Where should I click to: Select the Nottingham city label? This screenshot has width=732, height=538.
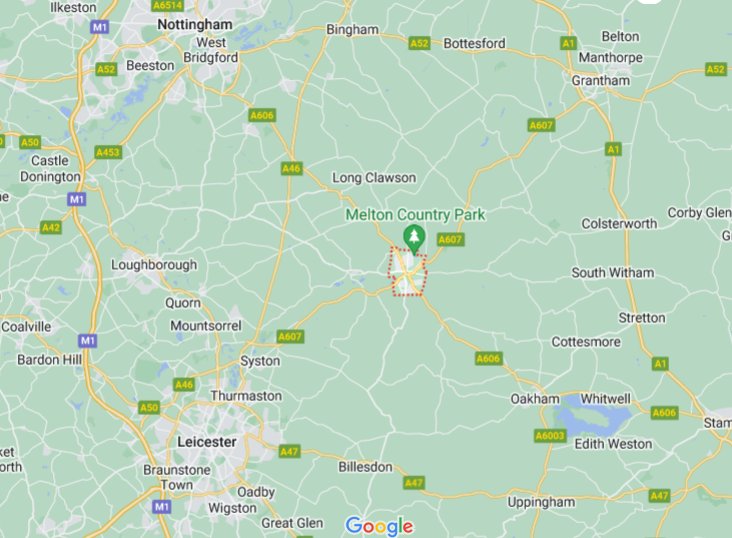(195, 25)
